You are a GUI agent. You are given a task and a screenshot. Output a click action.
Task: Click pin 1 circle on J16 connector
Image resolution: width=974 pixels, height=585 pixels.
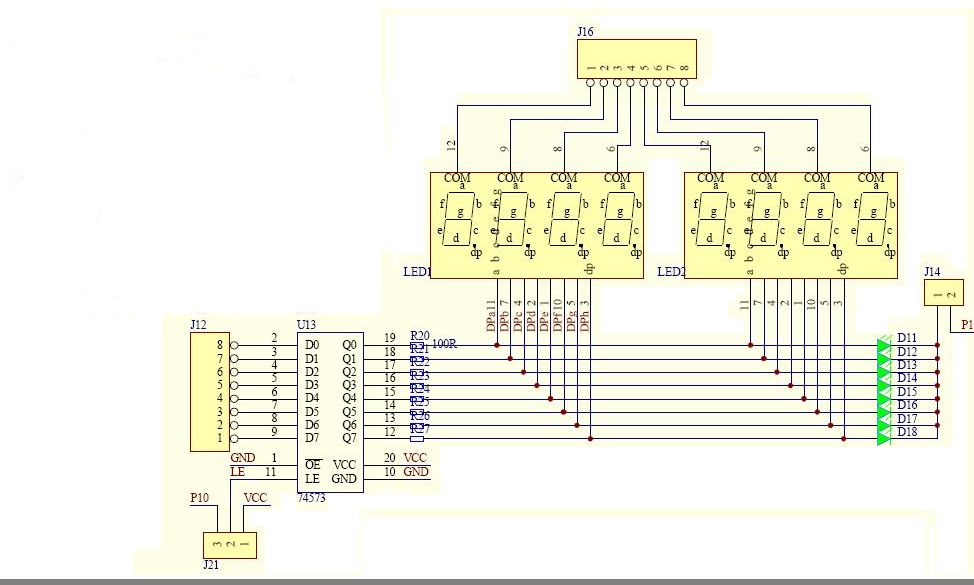[x=591, y=84]
